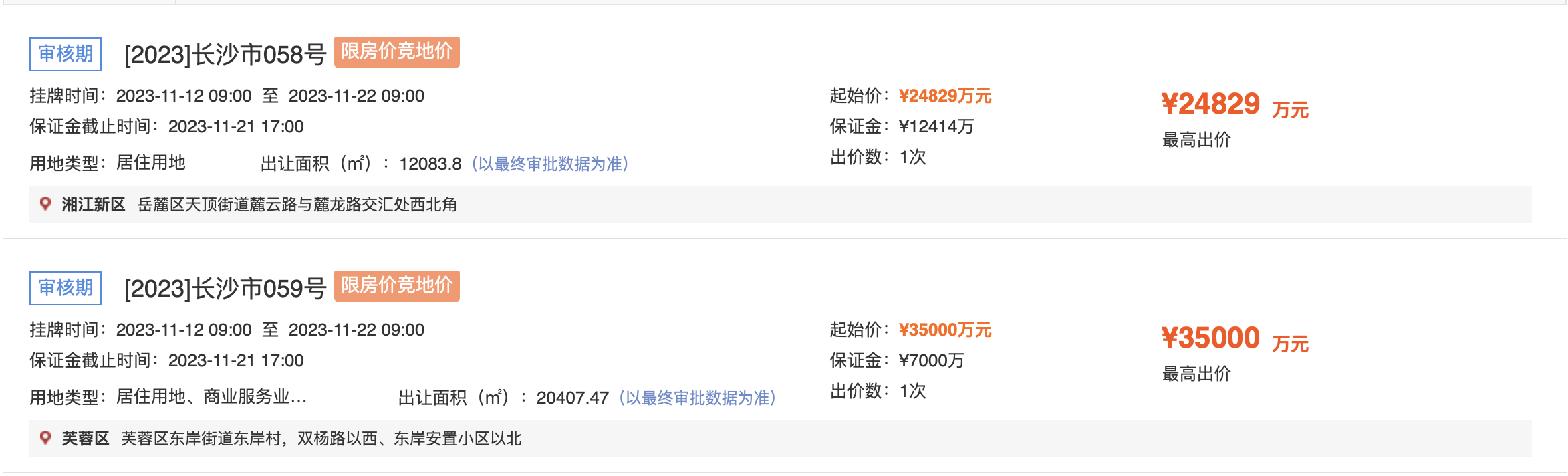Click the 湘江新区 district label
Image resolution: width=1568 pixels, height=476 pixels.
point(94,204)
